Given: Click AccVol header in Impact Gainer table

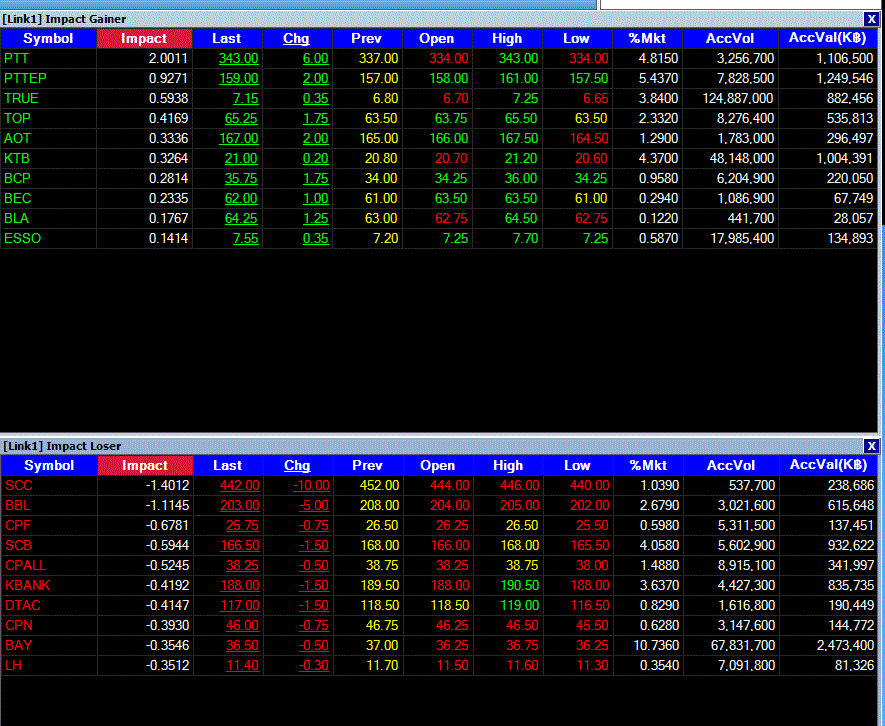Looking at the screenshot, I should point(730,38).
